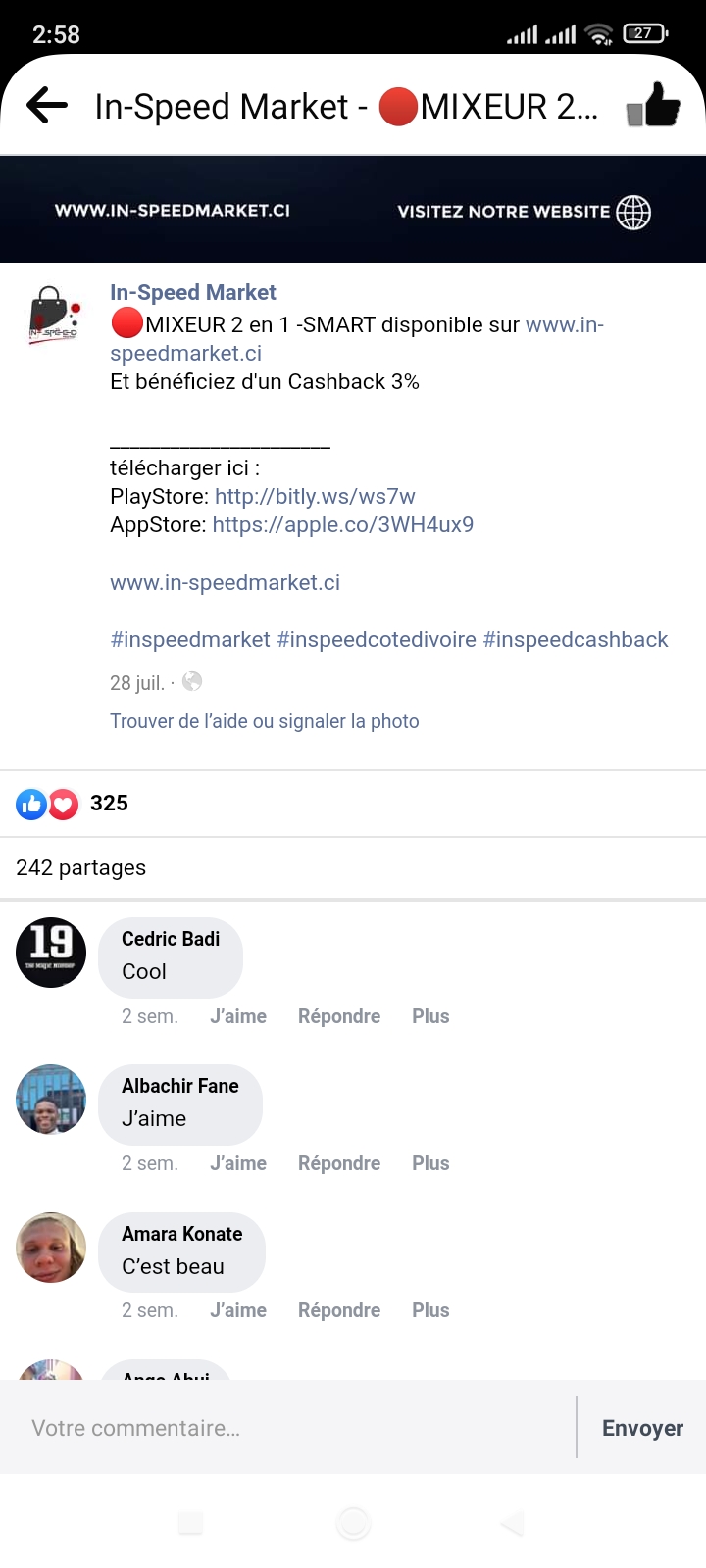This screenshot has height=1568, width=706.
Task: Open Plus options under Albachir Fane's comment
Action: click(x=430, y=1163)
